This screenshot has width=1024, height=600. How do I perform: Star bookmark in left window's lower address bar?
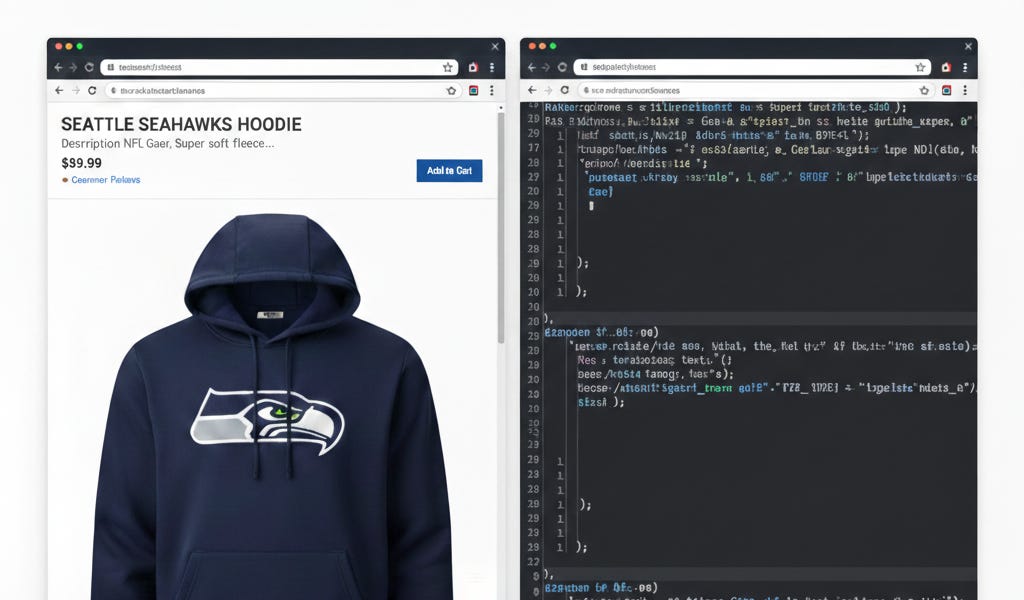[x=451, y=91]
